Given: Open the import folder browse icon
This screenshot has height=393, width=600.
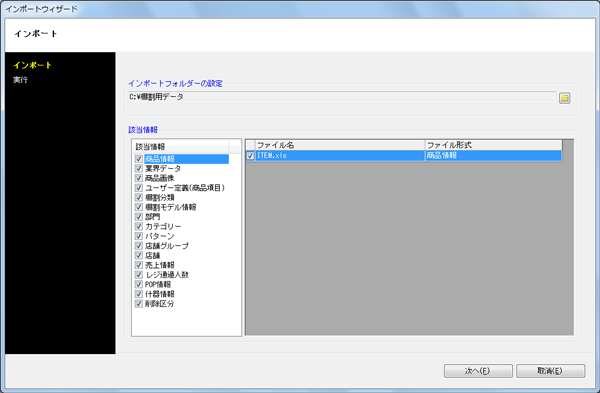Looking at the screenshot, I should pyautogui.click(x=564, y=98).
